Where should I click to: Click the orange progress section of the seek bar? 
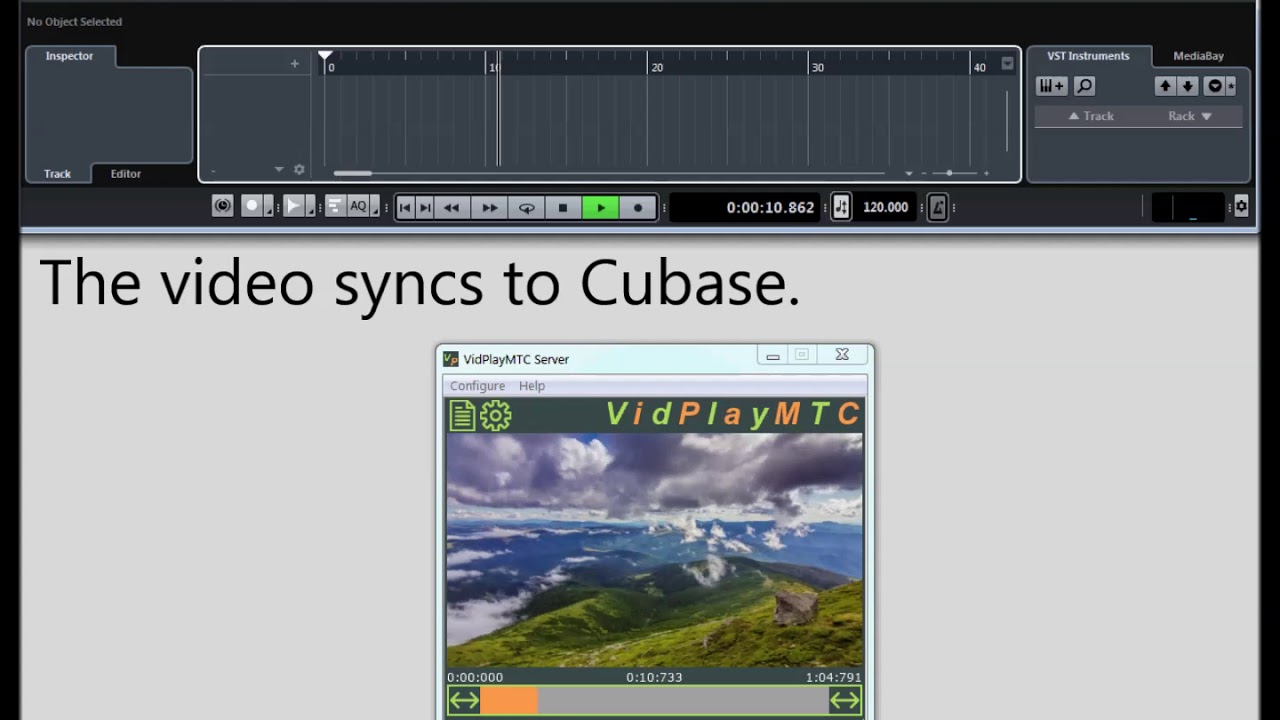[509, 701]
